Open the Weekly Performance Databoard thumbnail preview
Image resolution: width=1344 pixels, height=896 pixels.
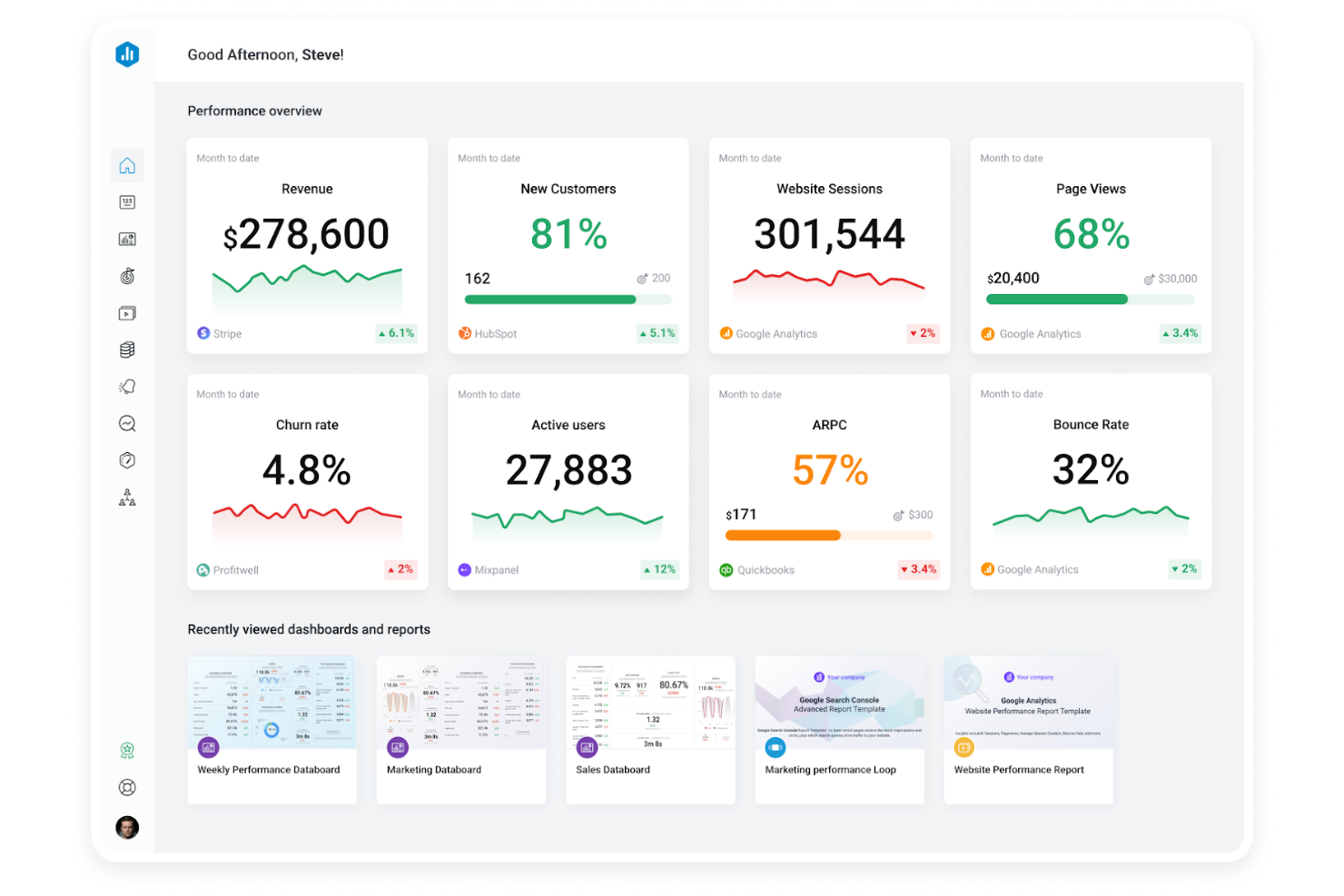coord(272,703)
